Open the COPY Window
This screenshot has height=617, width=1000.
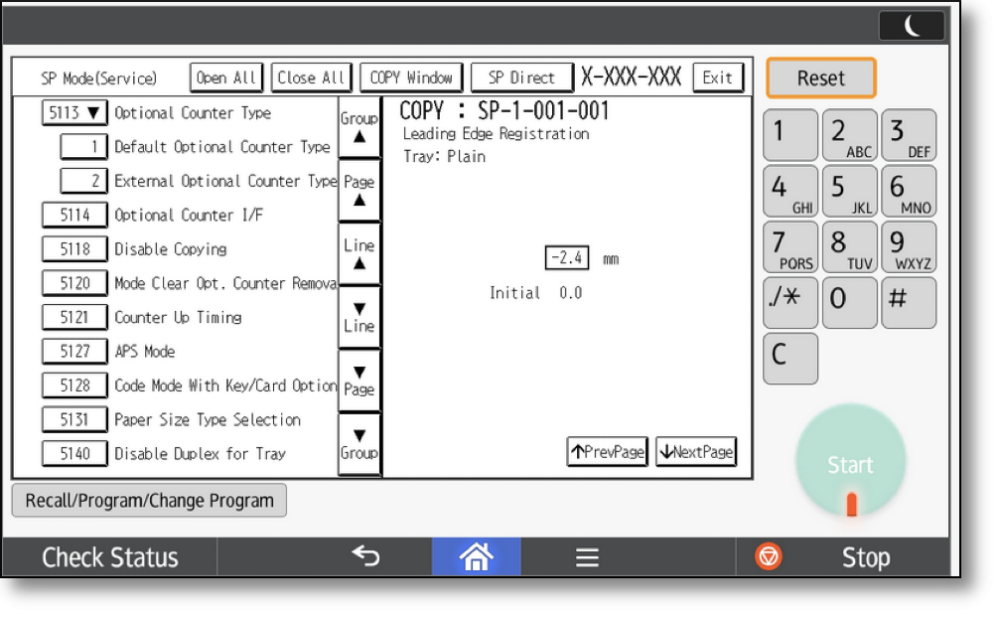pos(411,78)
